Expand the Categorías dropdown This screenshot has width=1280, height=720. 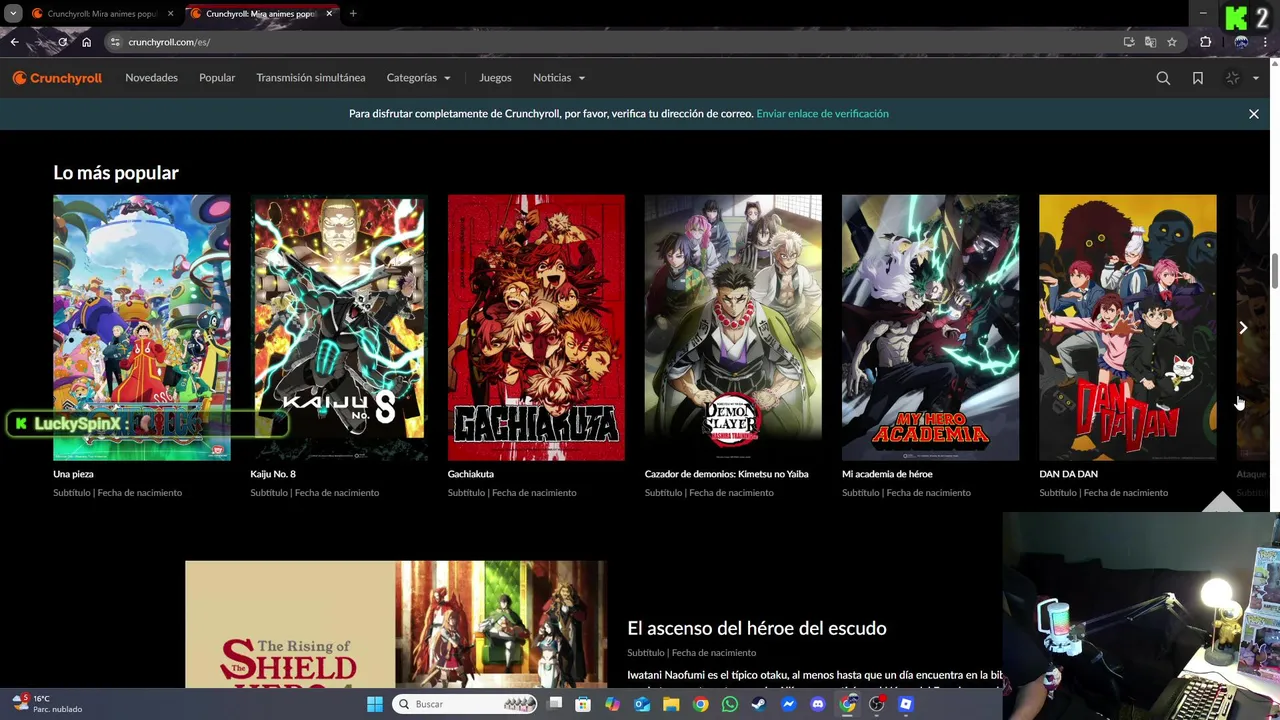418,78
